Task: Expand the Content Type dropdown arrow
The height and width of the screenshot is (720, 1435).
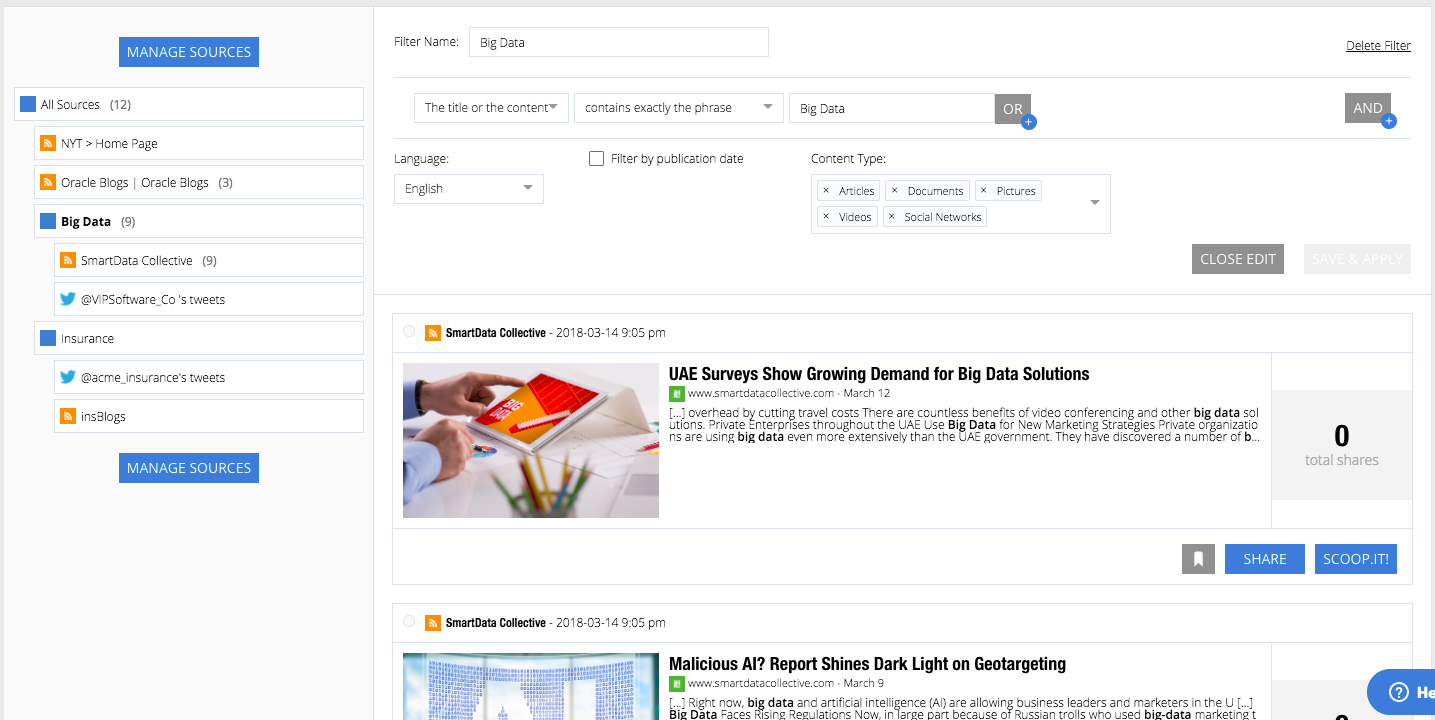Action: tap(1095, 203)
